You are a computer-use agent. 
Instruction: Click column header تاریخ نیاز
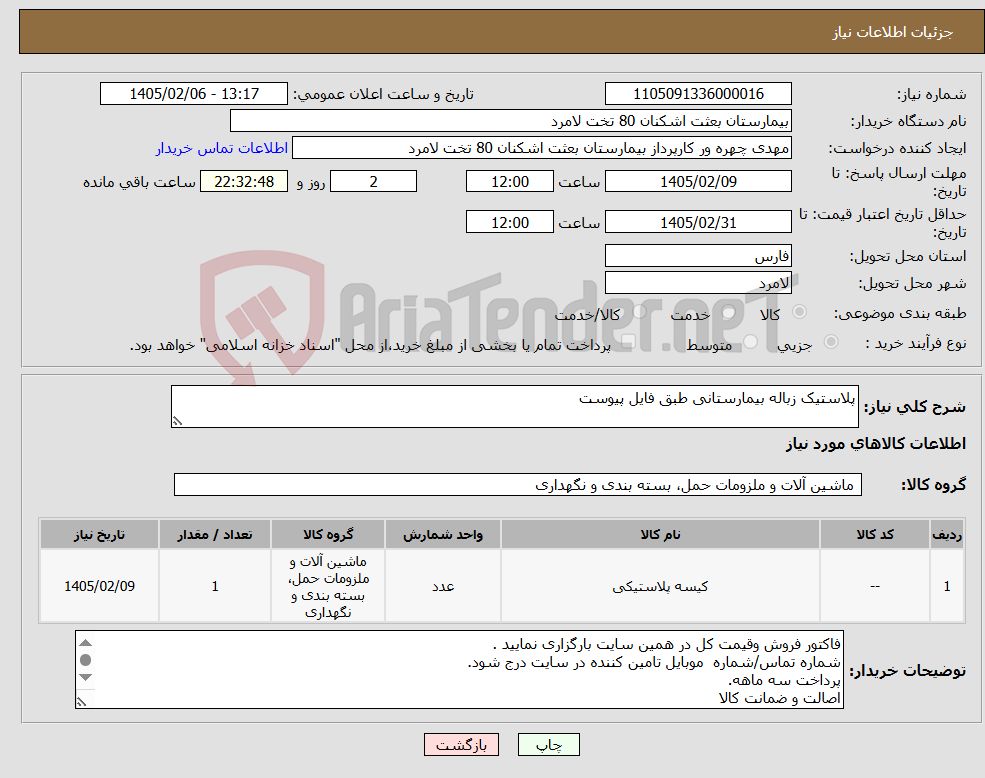click(99, 534)
